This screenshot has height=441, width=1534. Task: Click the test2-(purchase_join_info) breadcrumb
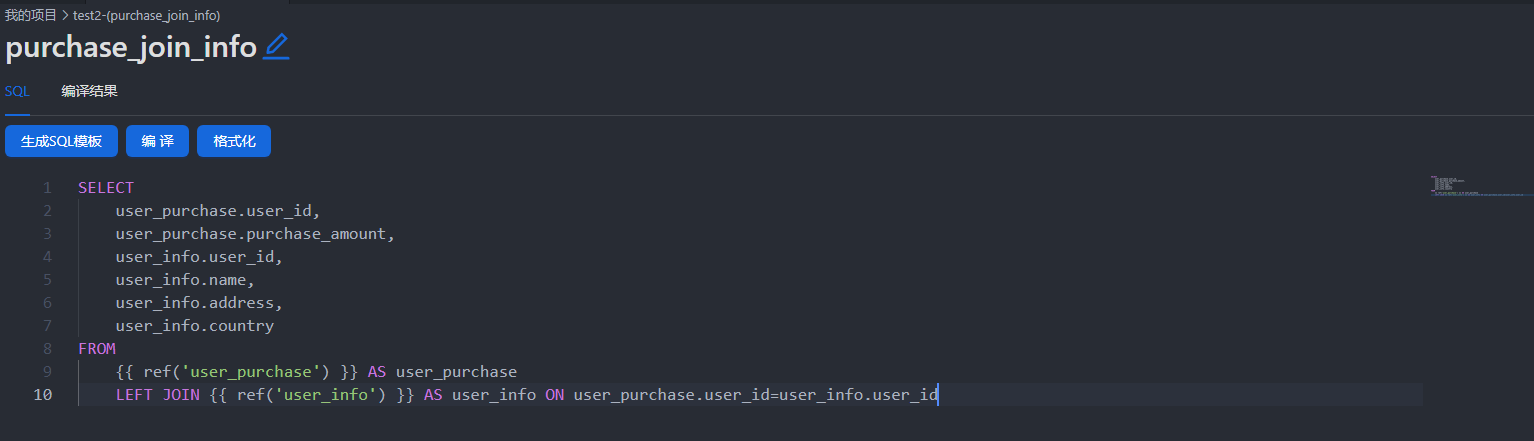pyautogui.click(x=147, y=16)
